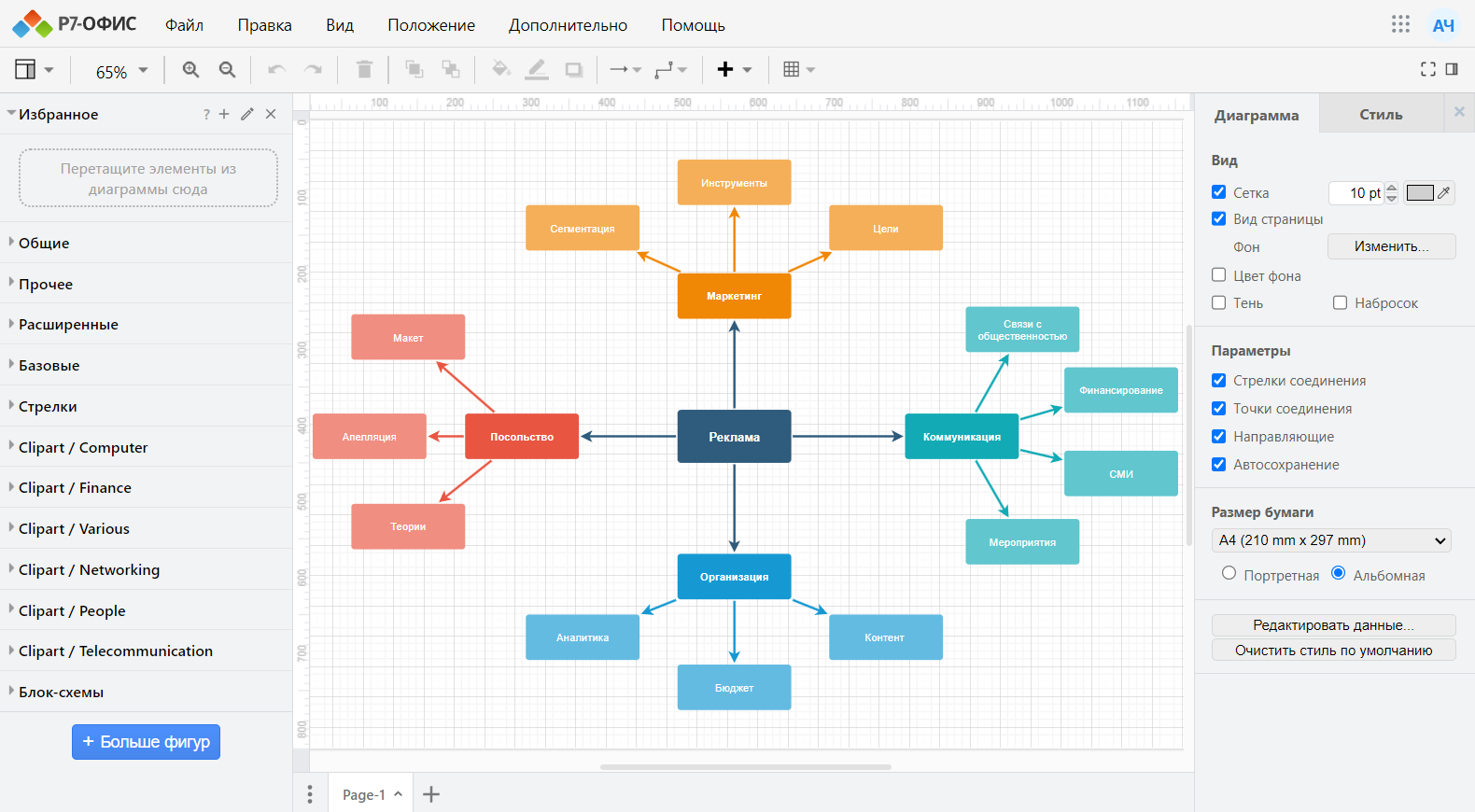This screenshot has width=1475, height=812.
Task: Switch to the Стиль tab
Action: pyautogui.click(x=1380, y=115)
